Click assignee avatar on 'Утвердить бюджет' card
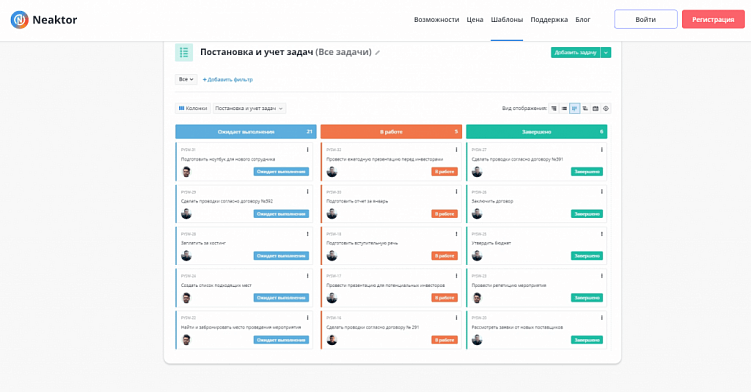 point(477,256)
